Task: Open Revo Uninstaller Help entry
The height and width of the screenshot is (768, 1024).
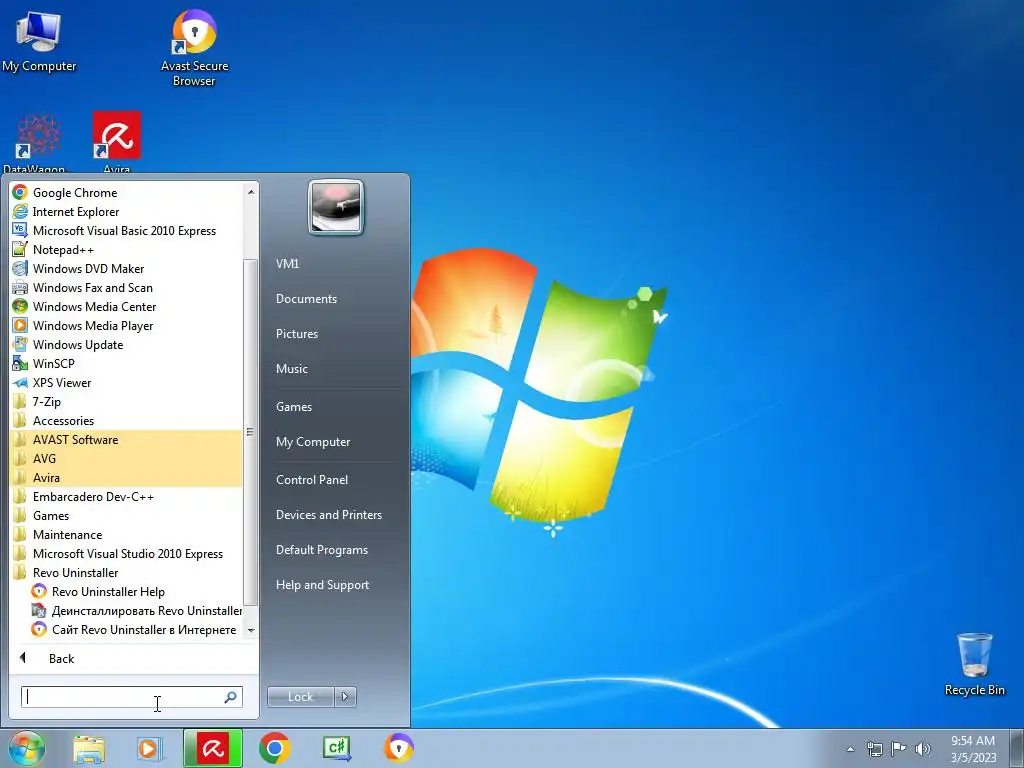Action: click(x=127, y=592)
